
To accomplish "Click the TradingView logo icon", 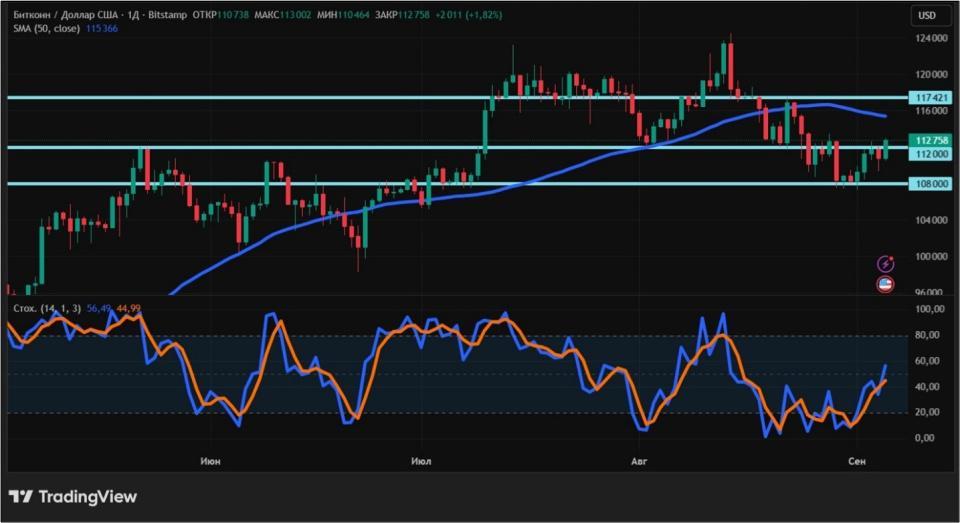I will click(21, 497).
